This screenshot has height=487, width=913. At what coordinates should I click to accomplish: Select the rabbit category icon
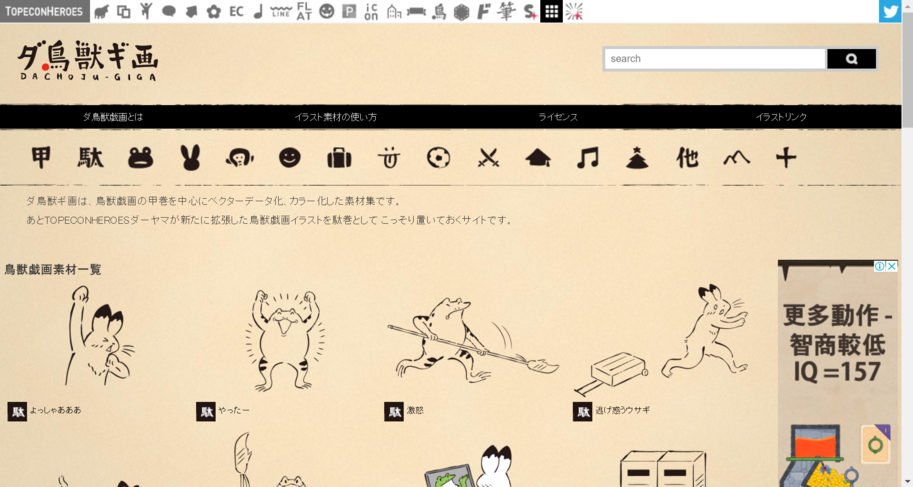tap(190, 158)
